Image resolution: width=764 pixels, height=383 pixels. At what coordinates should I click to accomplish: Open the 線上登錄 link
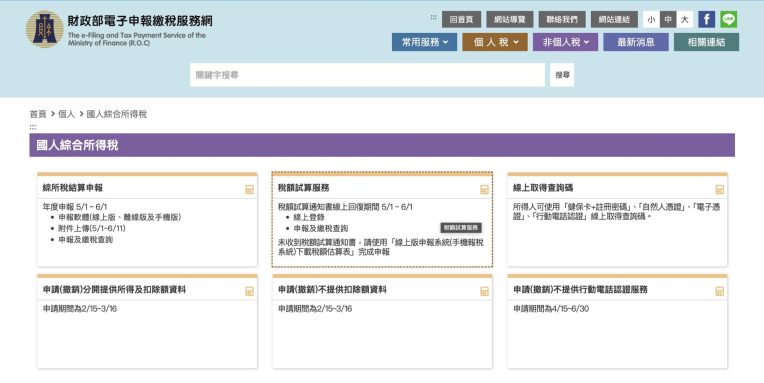click(x=309, y=217)
